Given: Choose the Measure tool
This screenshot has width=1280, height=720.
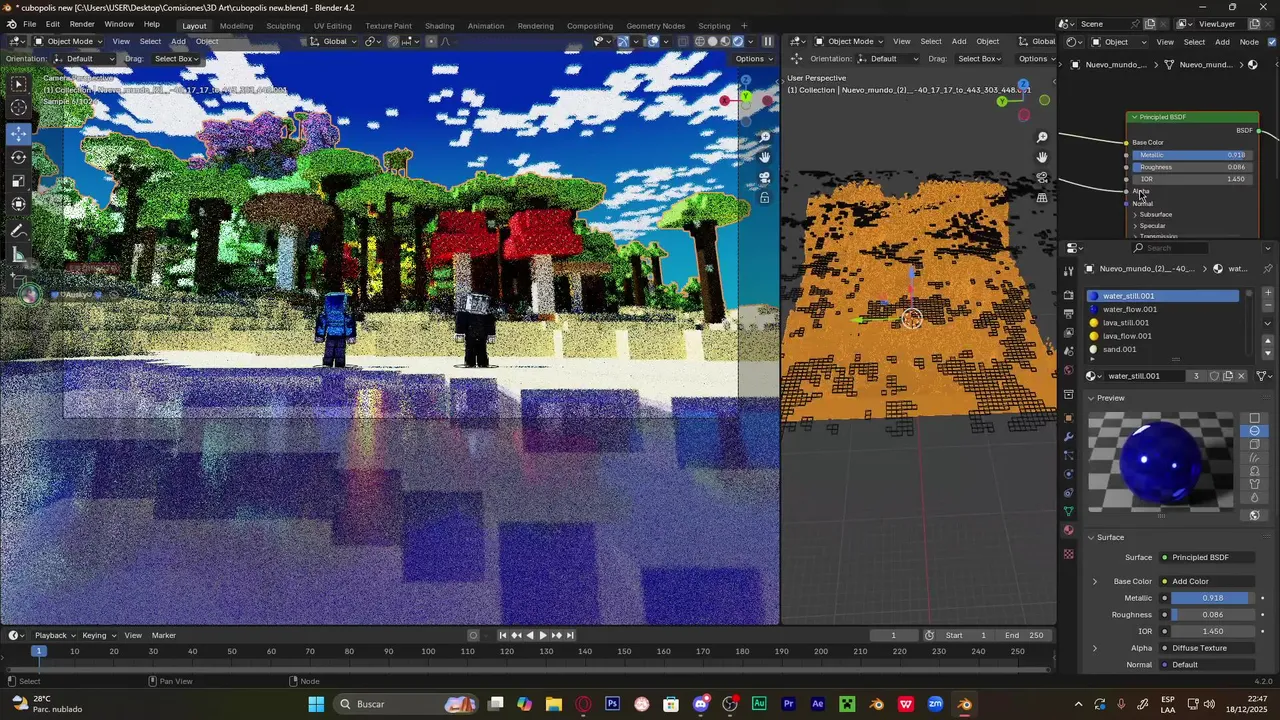Looking at the screenshot, I should [19, 255].
